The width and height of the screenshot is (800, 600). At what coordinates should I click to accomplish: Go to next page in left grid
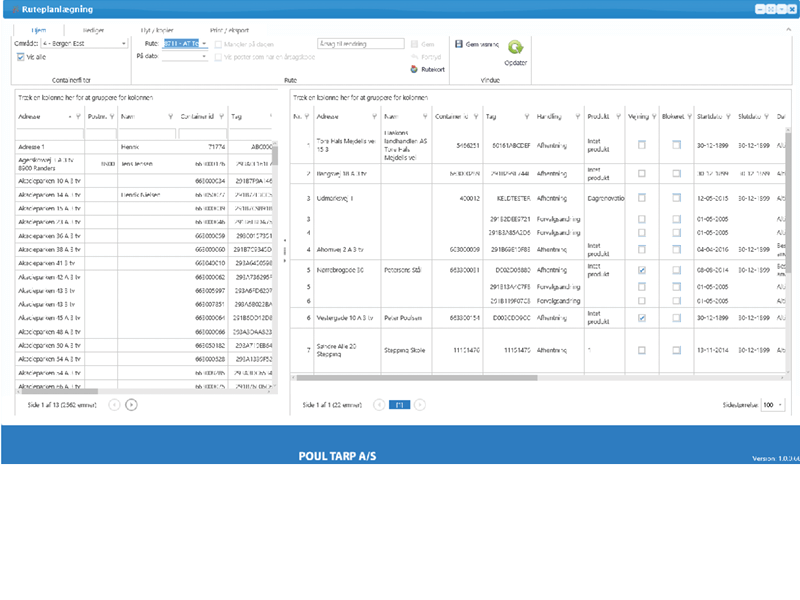click(x=131, y=404)
